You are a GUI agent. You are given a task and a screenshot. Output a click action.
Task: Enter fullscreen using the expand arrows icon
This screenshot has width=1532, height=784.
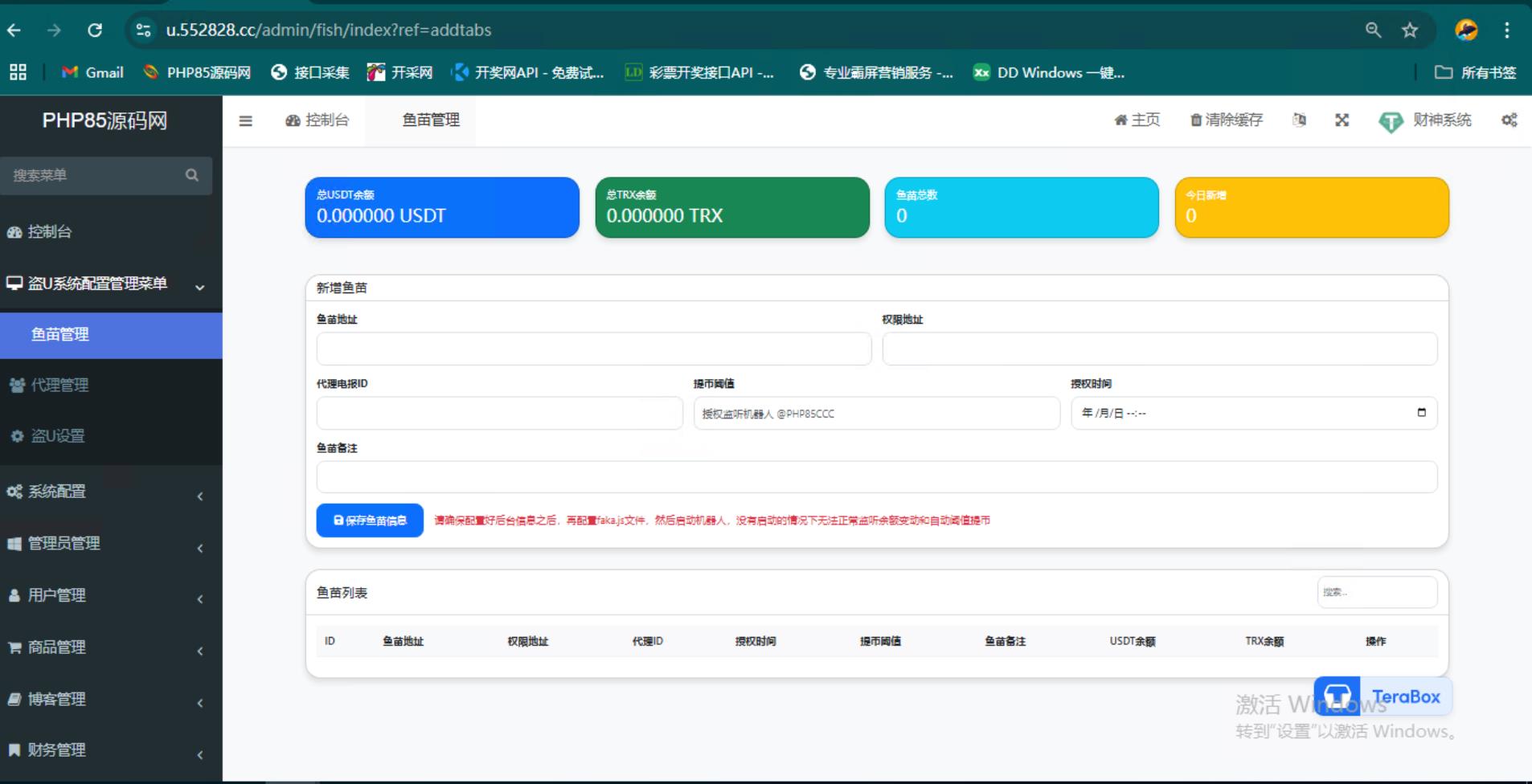tap(1342, 120)
